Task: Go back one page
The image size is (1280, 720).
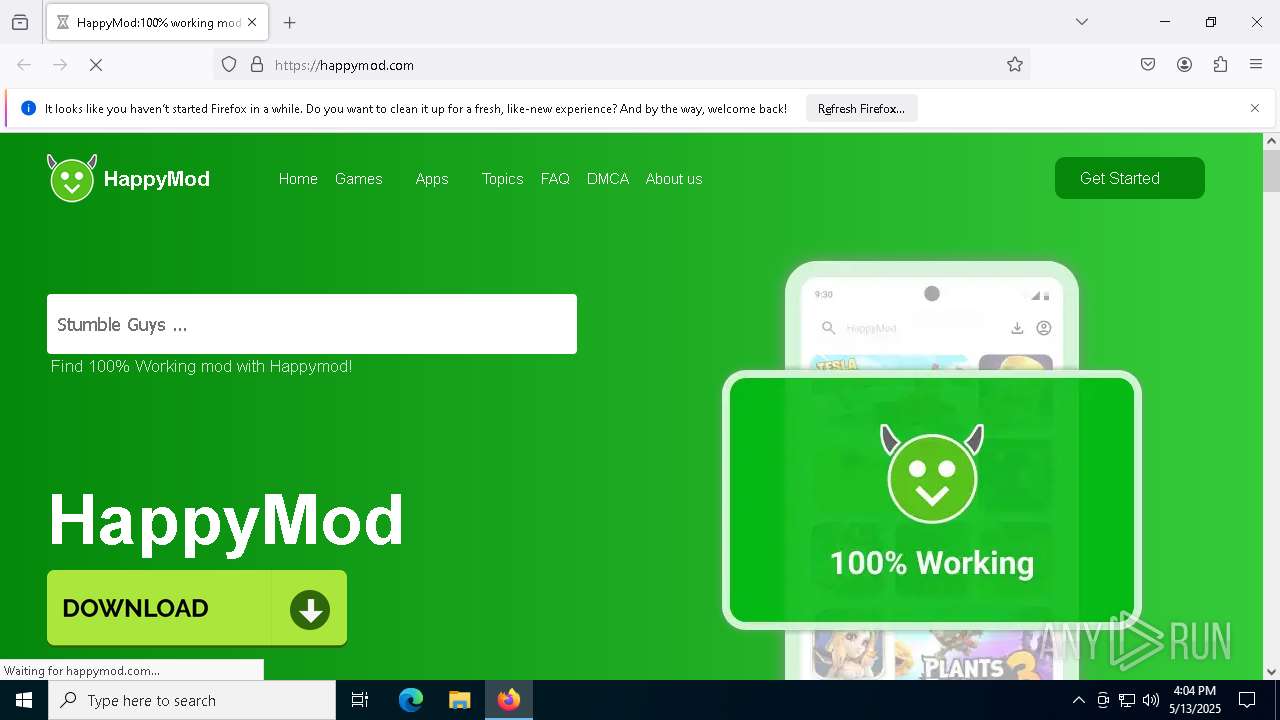Action: (x=24, y=65)
